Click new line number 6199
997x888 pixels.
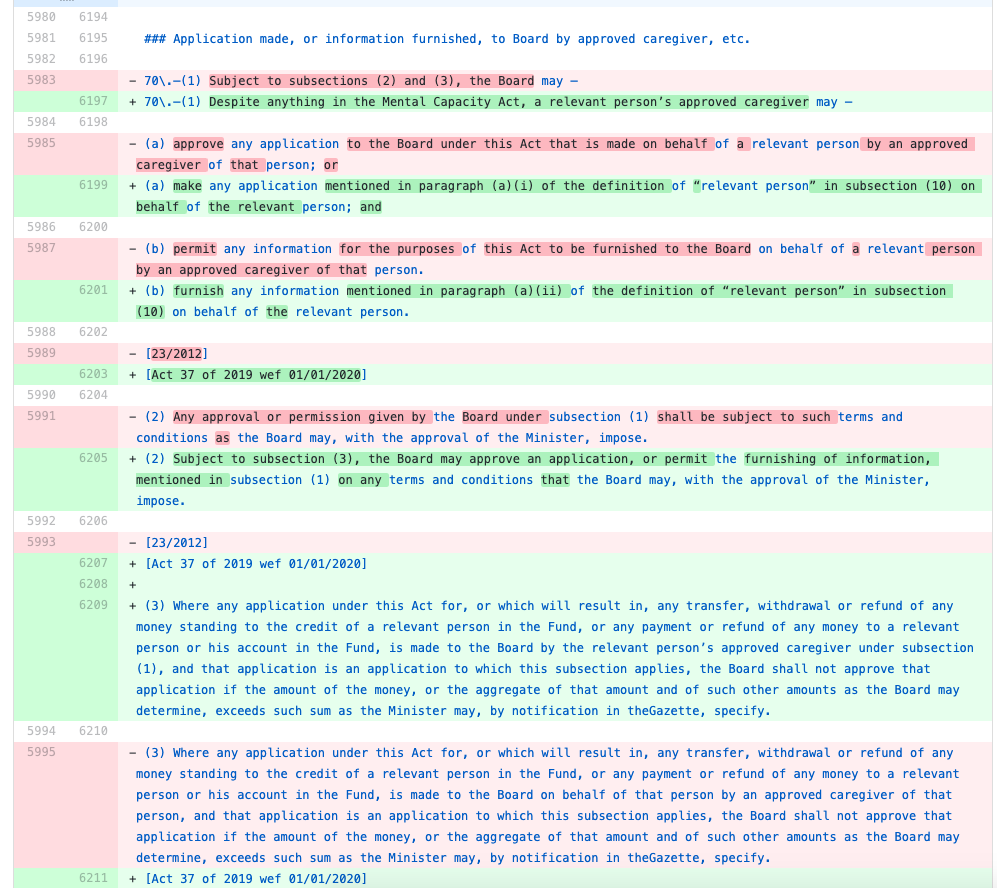point(93,185)
